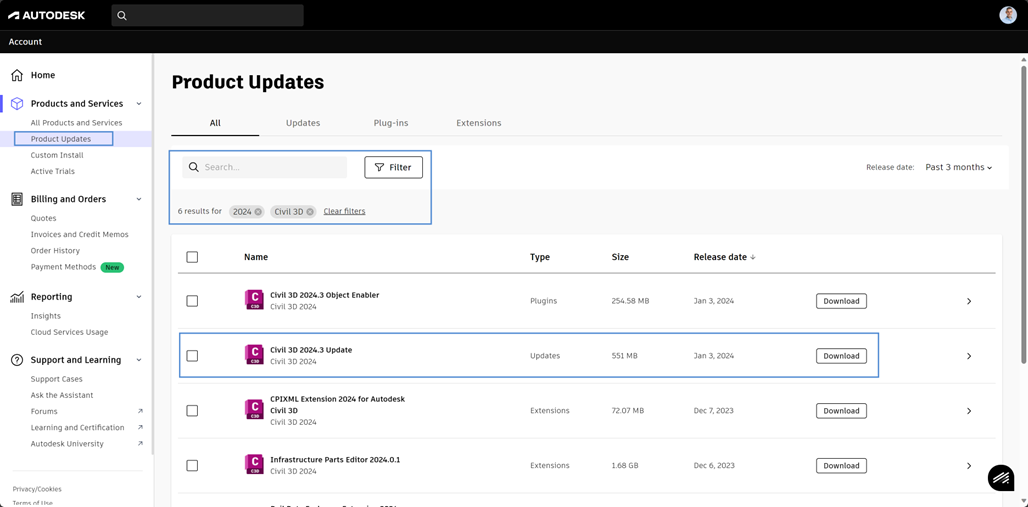Open Ask the Assistant
Viewport: 1028px width, 507px height.
pyautogui.click(x=62, y=395)
